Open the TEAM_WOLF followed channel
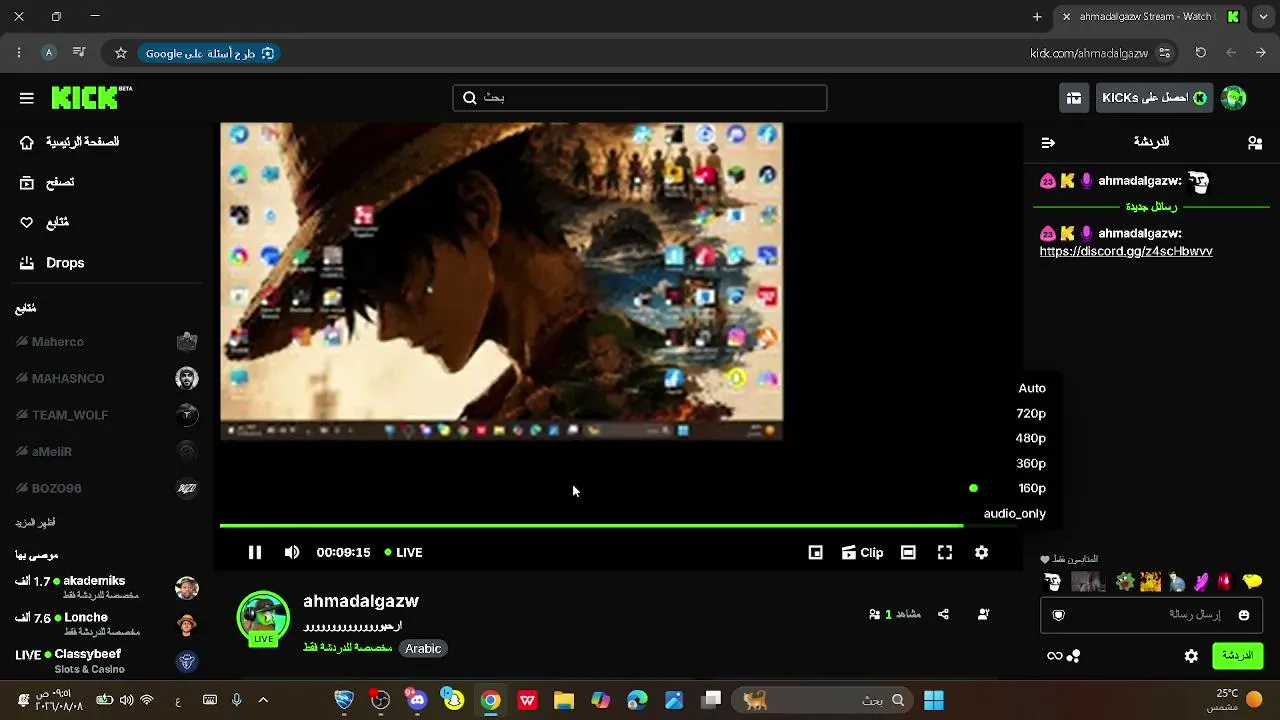1280x720 pixels. coord(106,415)
